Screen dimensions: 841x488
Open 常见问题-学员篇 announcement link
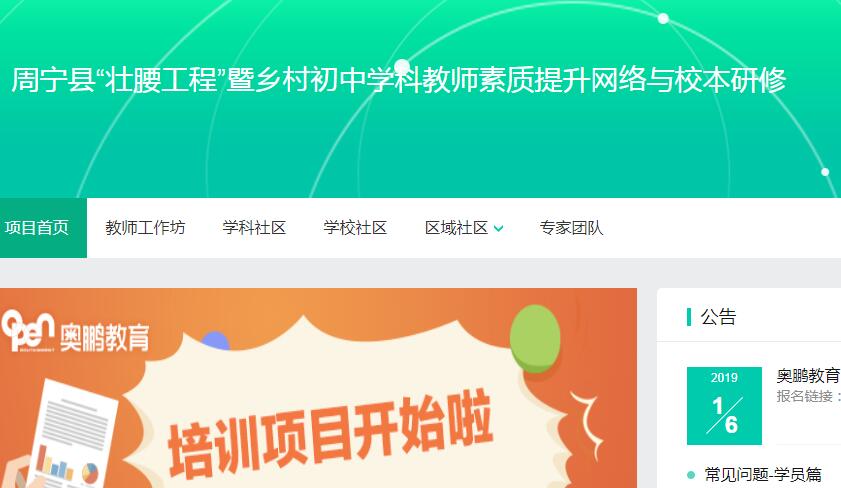click(763, 475)
